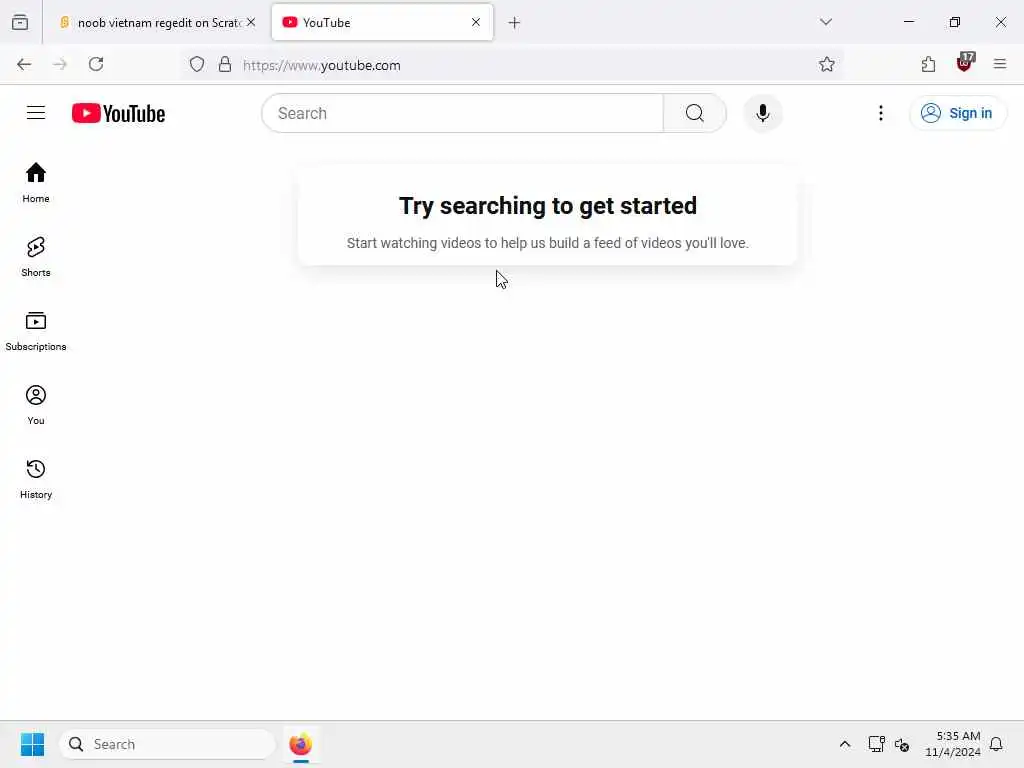This screenshot has height=768, width=1024.
Task: Open the uBlock Origin extension icon
Action: click(965, 63)
